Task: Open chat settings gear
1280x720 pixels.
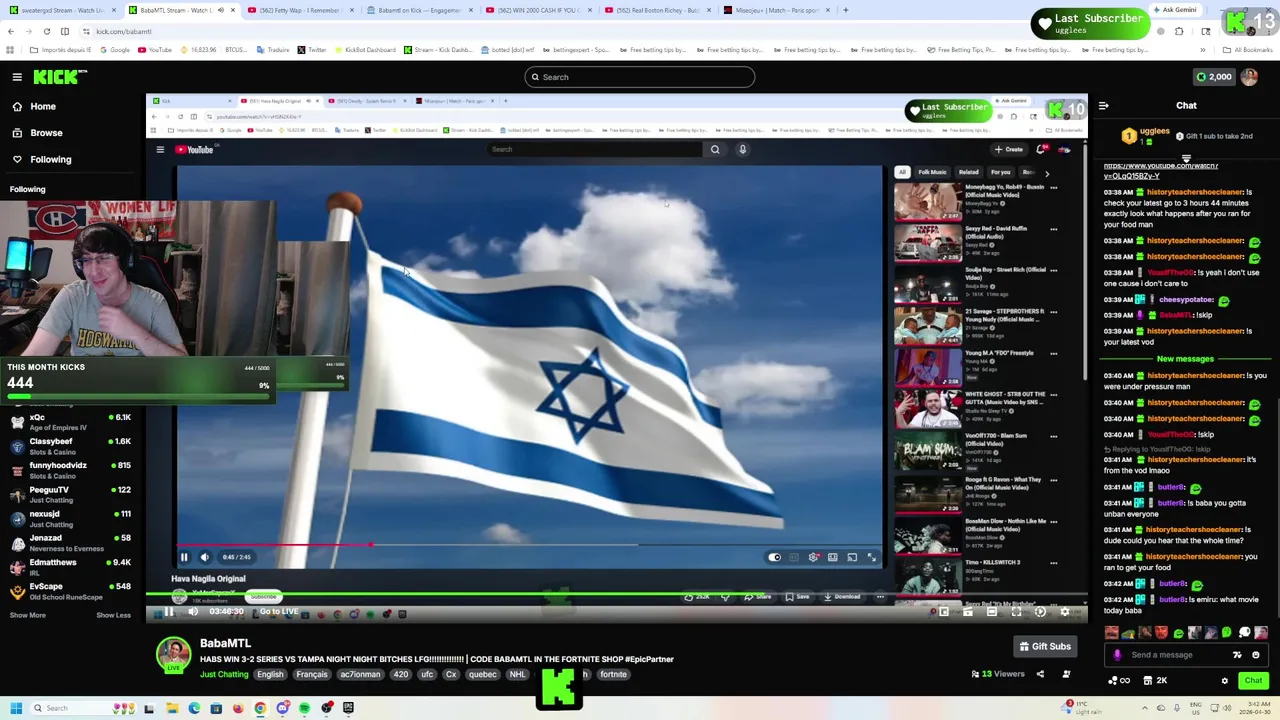Action: 1224,681
